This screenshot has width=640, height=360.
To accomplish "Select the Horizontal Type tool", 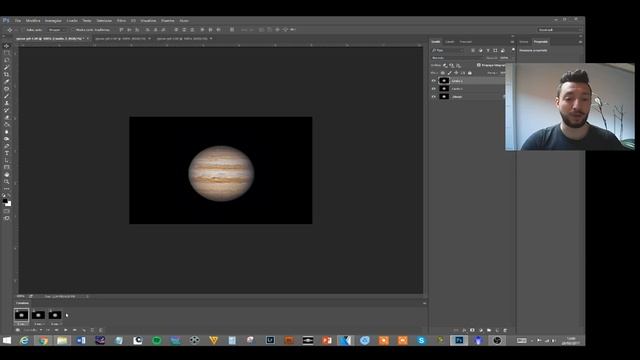I will pos(7,153).
